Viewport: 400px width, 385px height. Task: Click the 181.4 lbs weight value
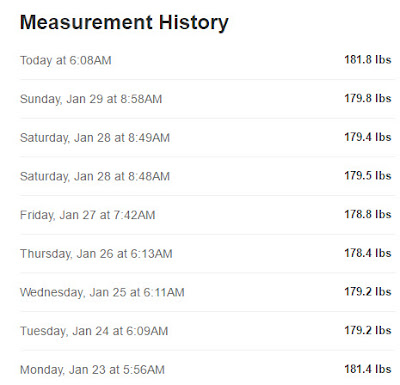click(x=368, y=369)
